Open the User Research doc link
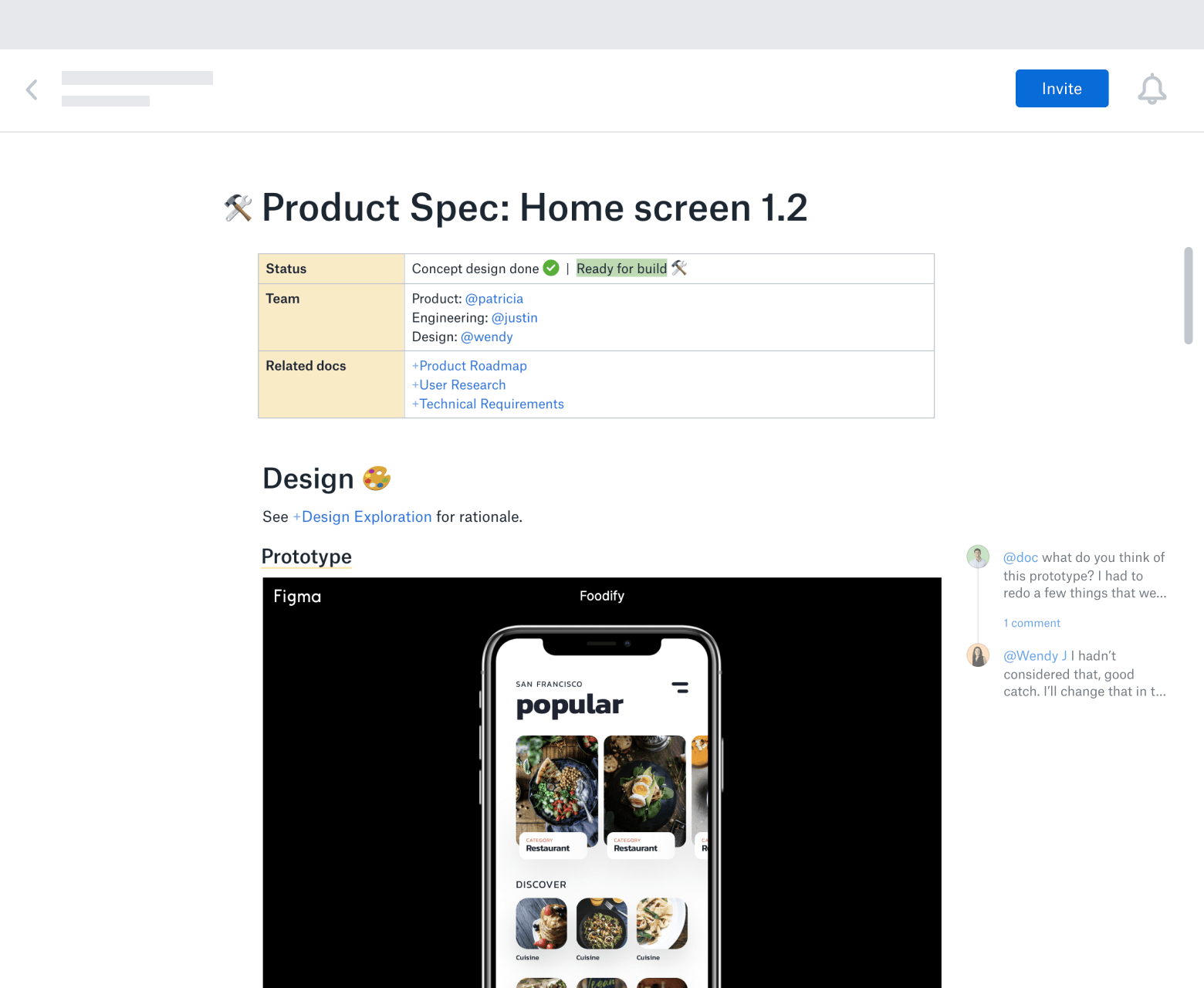 tap(459, 385)
